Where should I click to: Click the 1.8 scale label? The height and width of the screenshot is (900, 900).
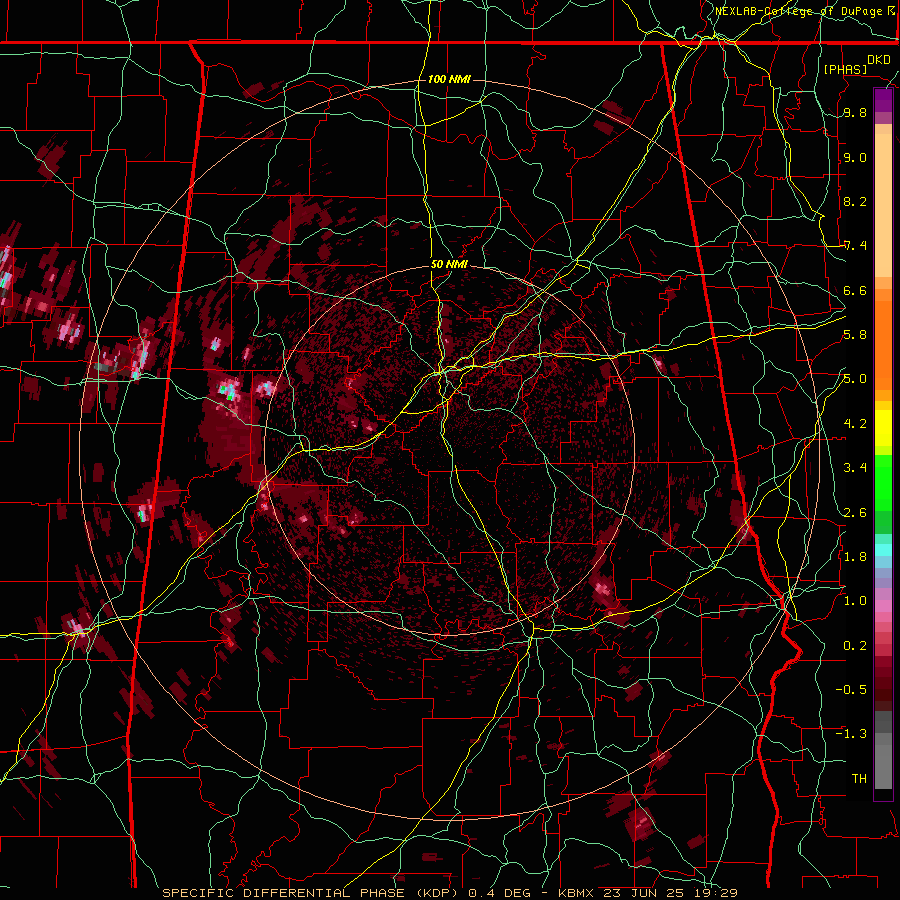(x=855, y=557)
